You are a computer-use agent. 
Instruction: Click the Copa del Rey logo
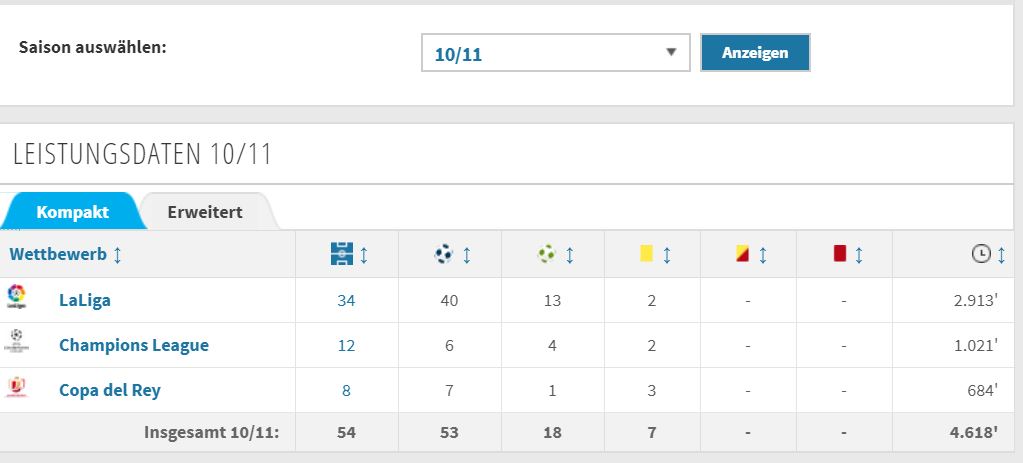pos(16,387)
